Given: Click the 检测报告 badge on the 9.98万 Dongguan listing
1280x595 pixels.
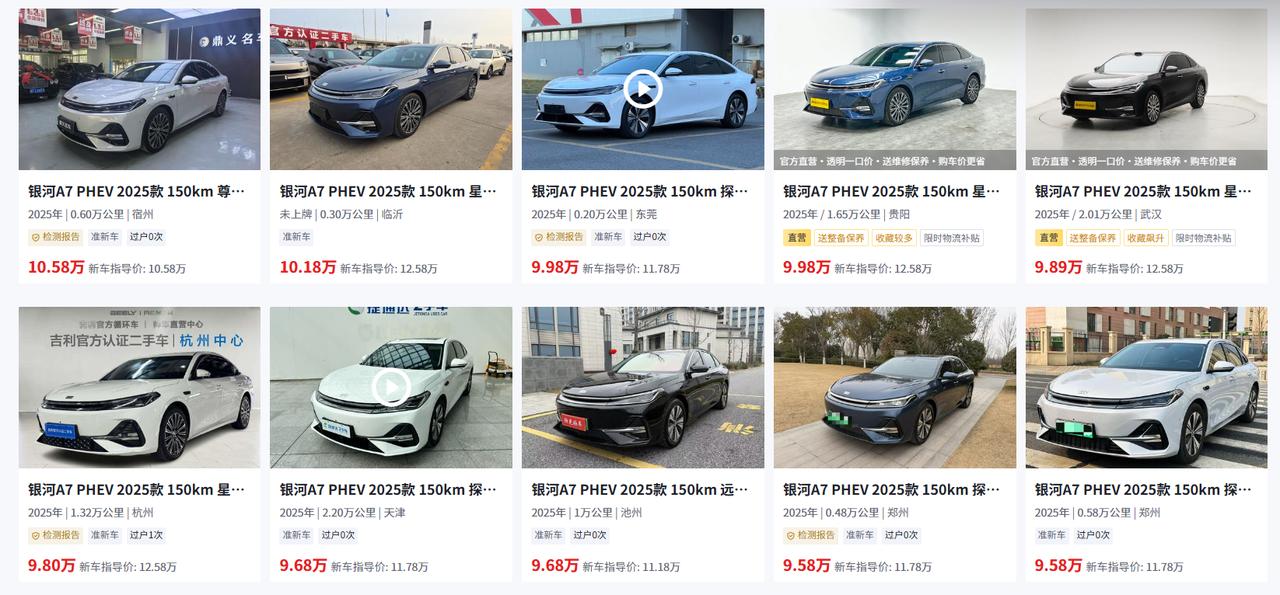Looking at the screenshot, I should point(559,237).
